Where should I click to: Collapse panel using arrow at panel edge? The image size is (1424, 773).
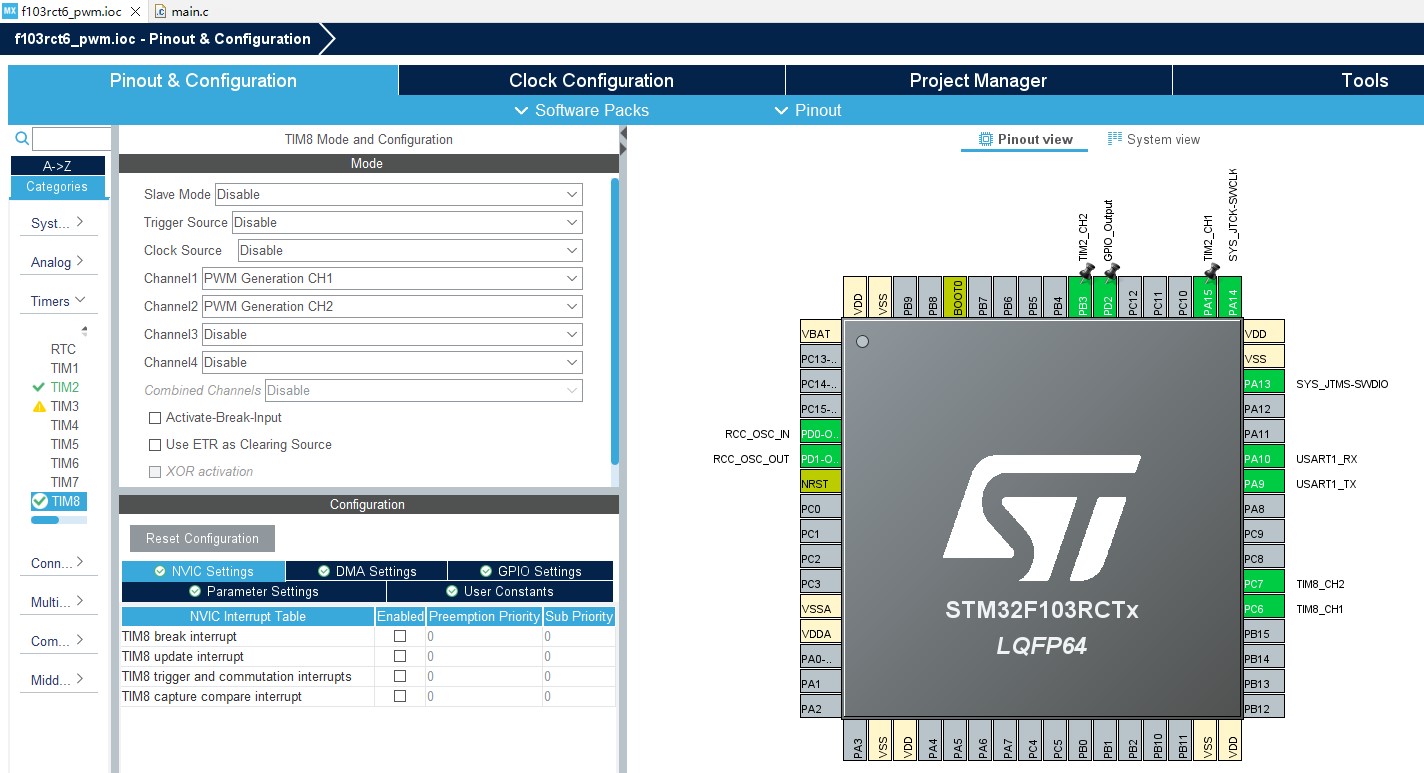(623, 133)
